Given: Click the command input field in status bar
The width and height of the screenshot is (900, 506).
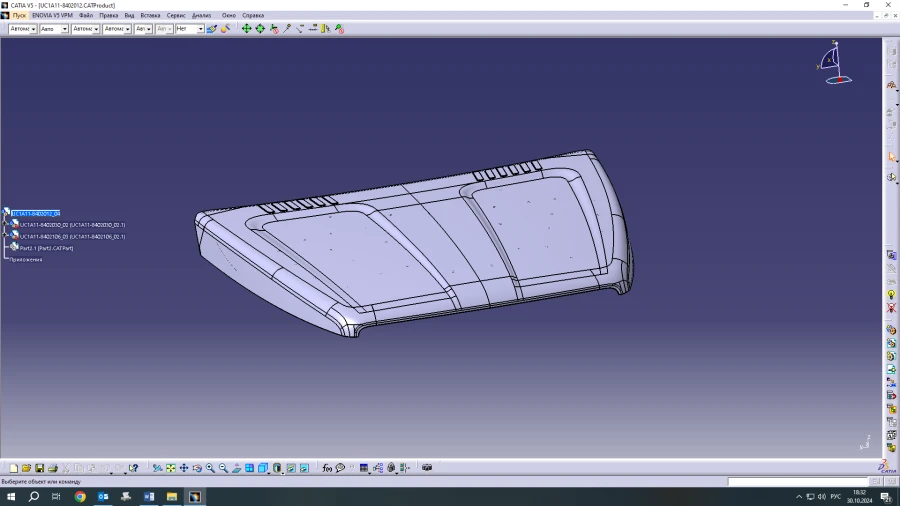Looking at the screenshot, I should pos(797,482).
